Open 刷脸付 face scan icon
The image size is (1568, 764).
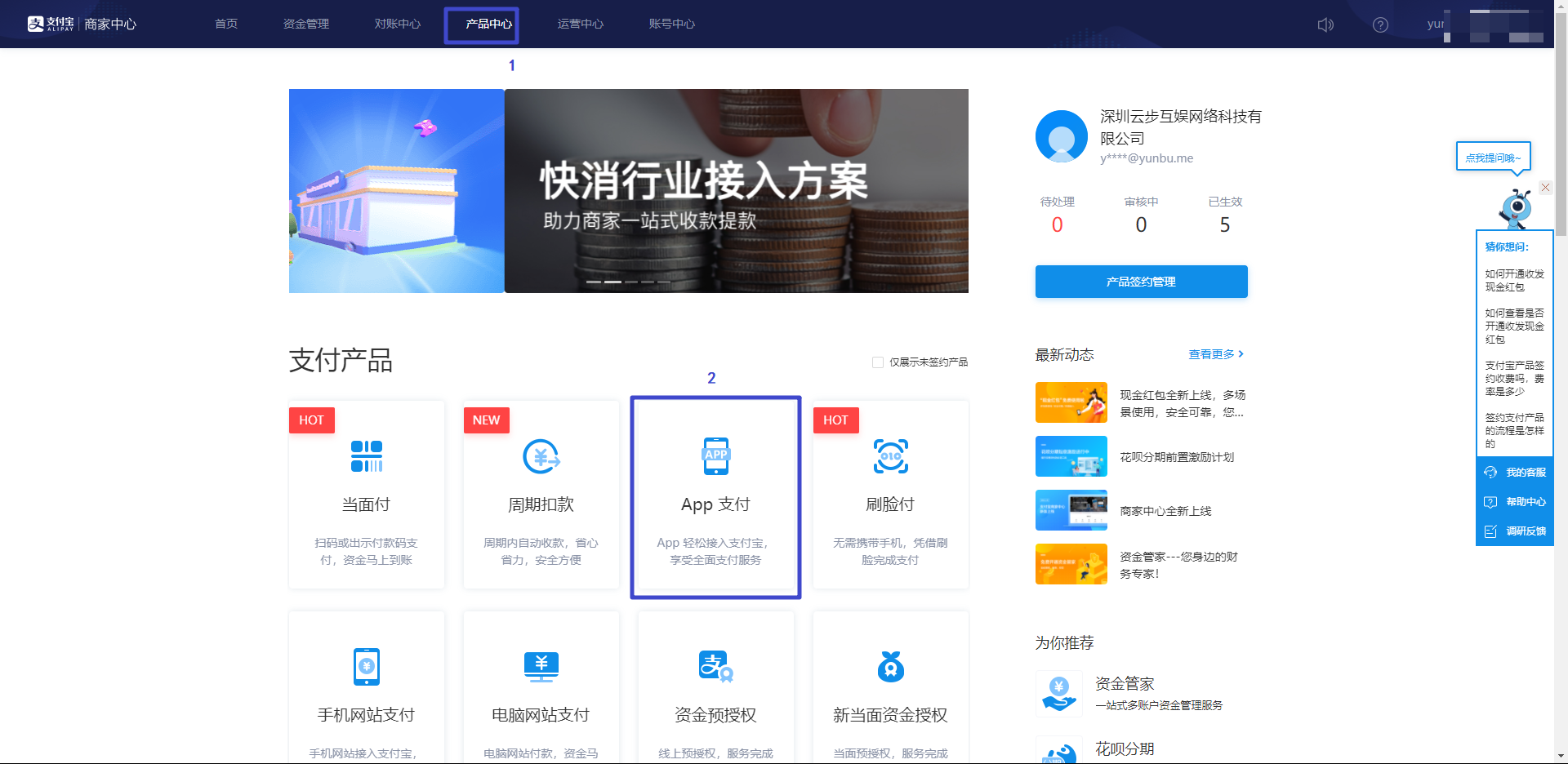point(890,456)
